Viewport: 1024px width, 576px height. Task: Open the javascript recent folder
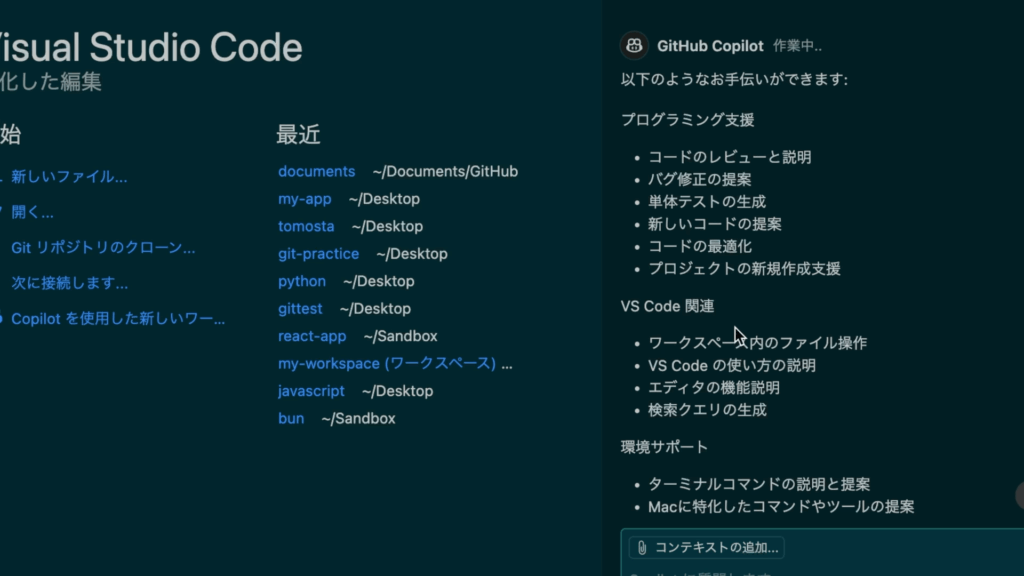311,392
